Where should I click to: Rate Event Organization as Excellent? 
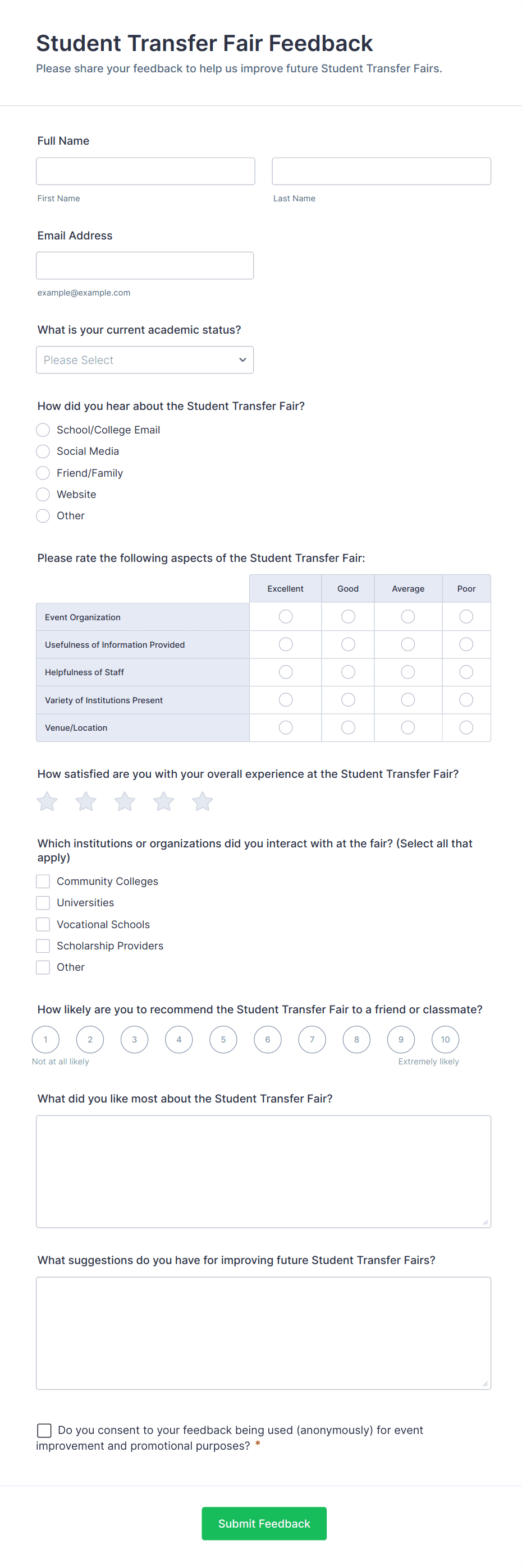pos(286,617)
